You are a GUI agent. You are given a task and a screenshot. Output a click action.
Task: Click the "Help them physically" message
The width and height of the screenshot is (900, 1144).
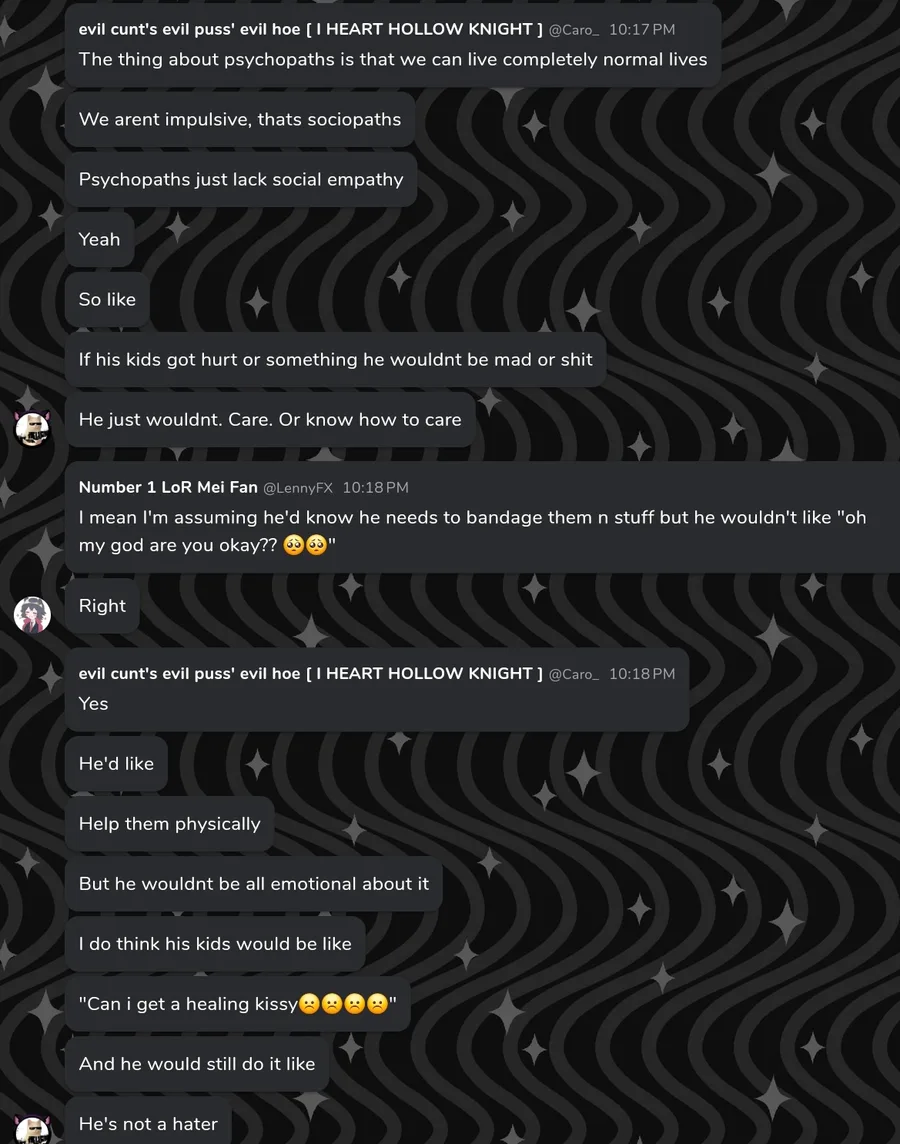click(x=169, y=823)
